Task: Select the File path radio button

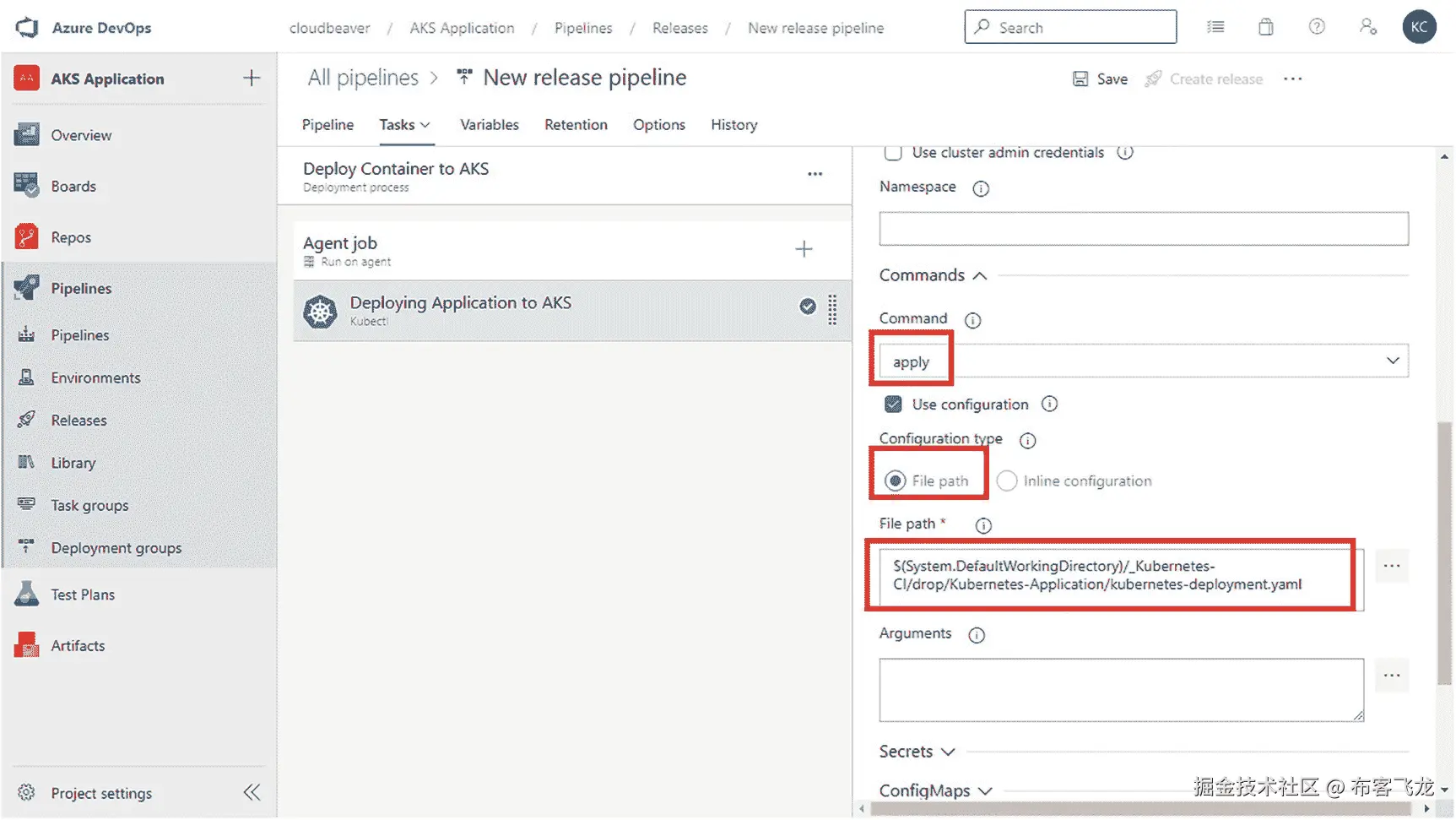Action: (x=896, y=481)
